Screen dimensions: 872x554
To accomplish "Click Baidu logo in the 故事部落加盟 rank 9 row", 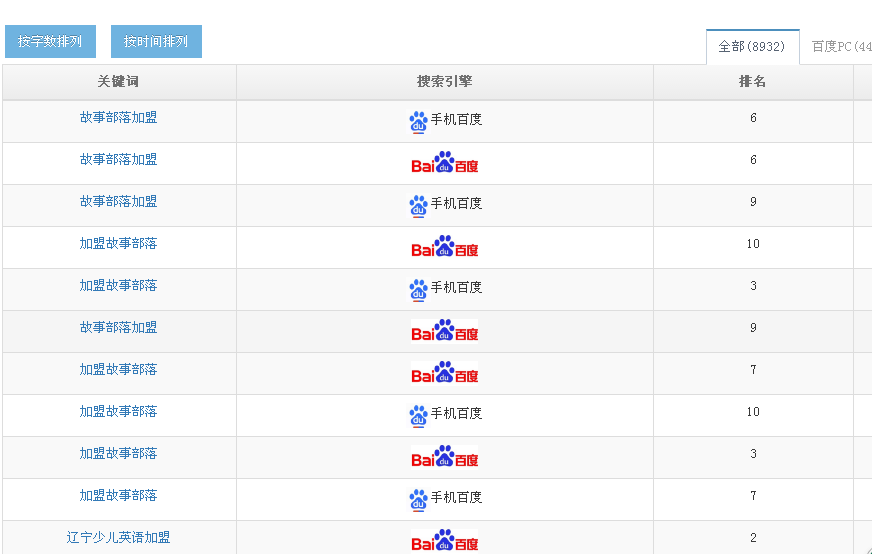I will coord(445,331).
